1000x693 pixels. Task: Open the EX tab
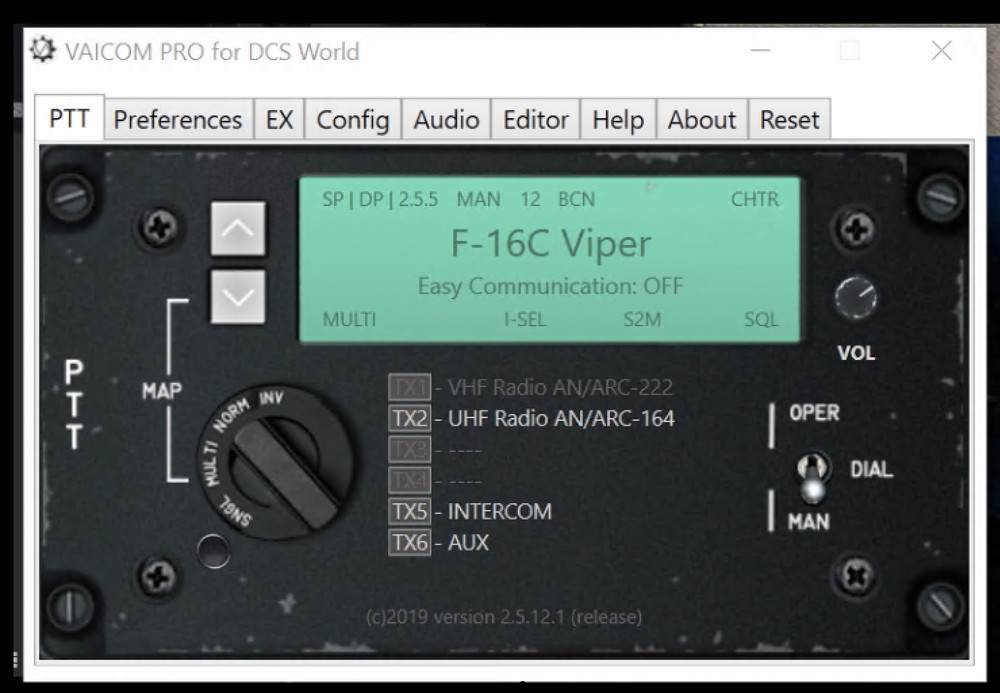point(279,119)
